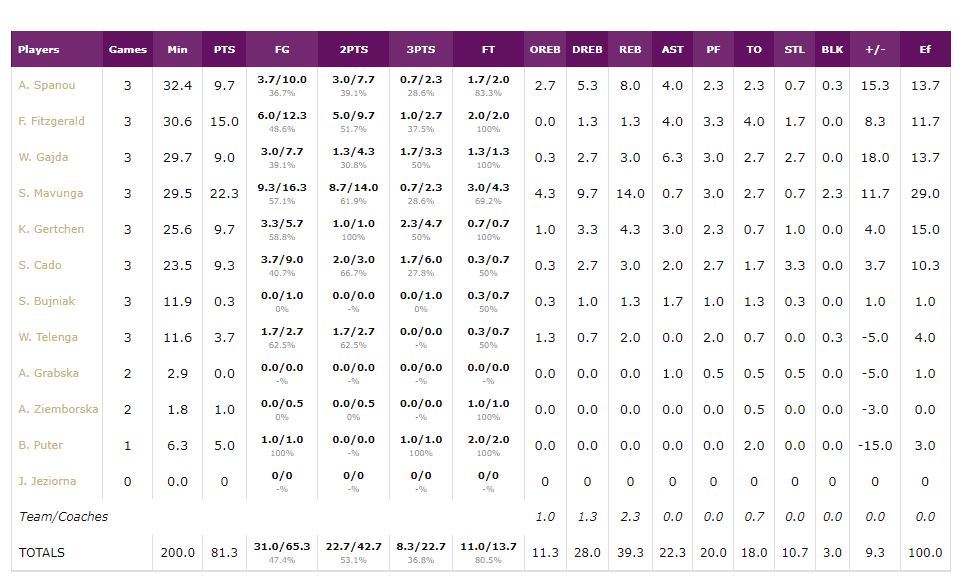Open K. Gertchen player profile
The image size is (964, 586).
[x=50, y=229]
